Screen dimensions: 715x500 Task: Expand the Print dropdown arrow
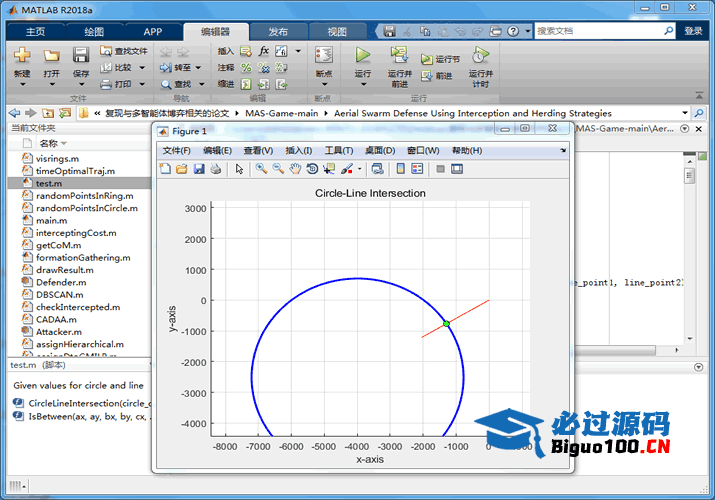point(142,84)
